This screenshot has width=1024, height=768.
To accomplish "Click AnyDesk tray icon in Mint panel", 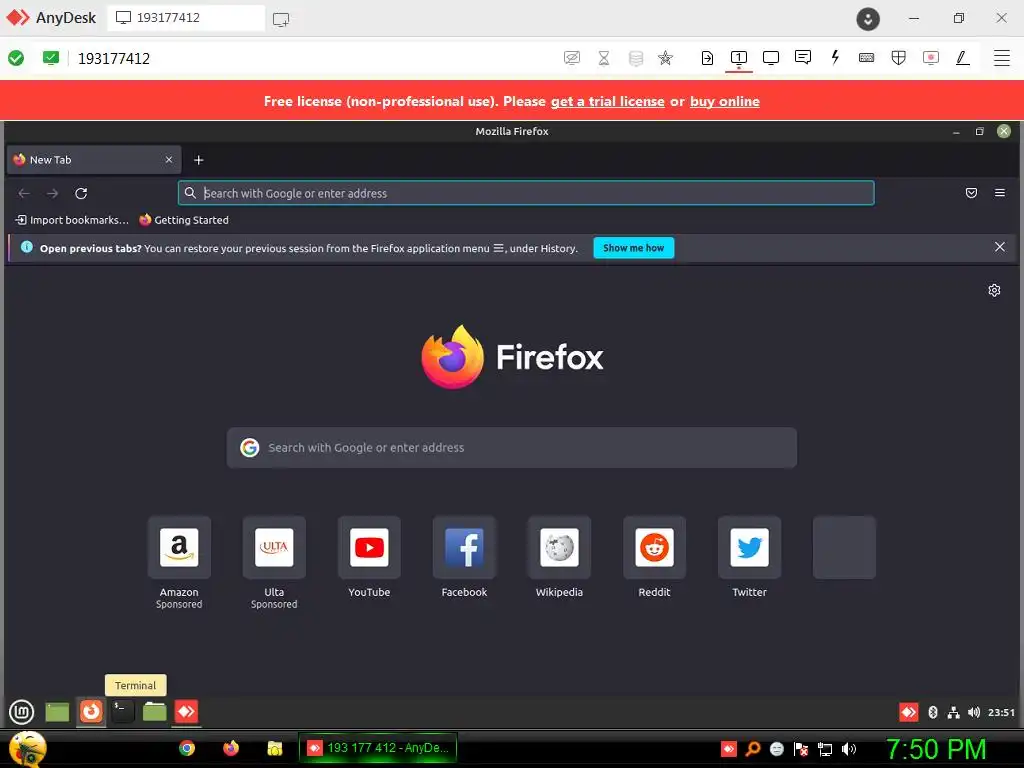I will [x=908, y=712].
